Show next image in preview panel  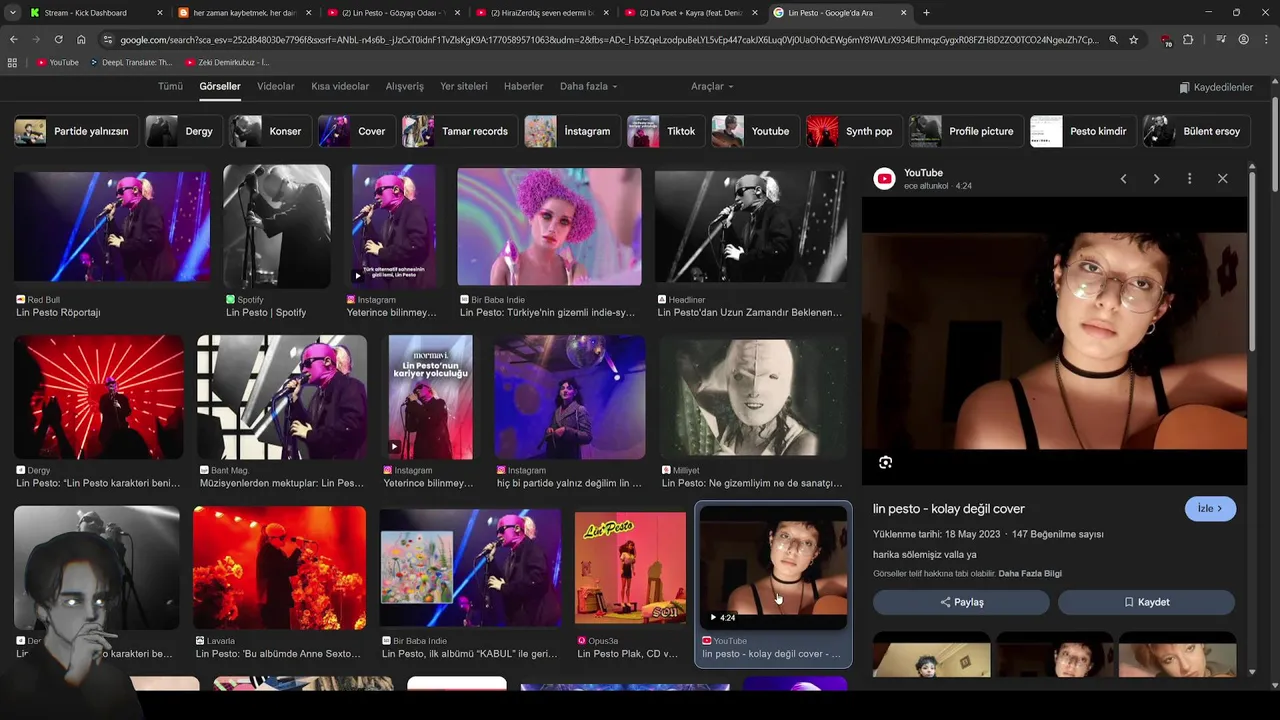pos(1156,178)
